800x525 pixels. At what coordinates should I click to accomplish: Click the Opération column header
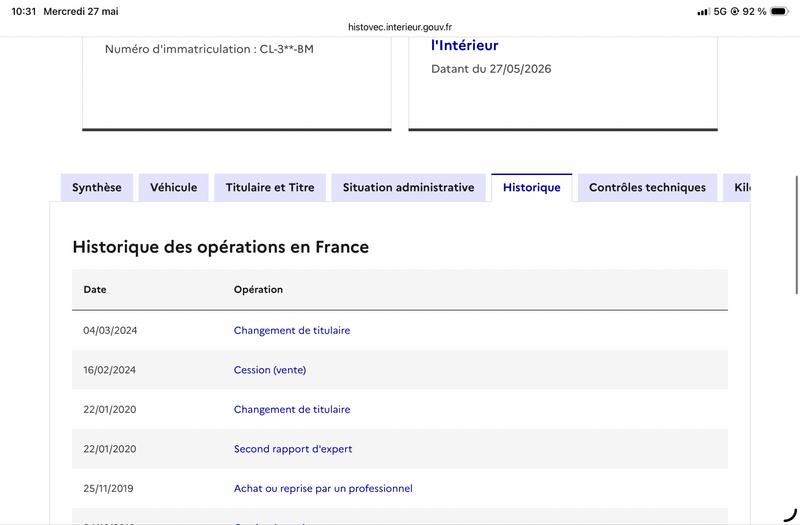[258, 289]
